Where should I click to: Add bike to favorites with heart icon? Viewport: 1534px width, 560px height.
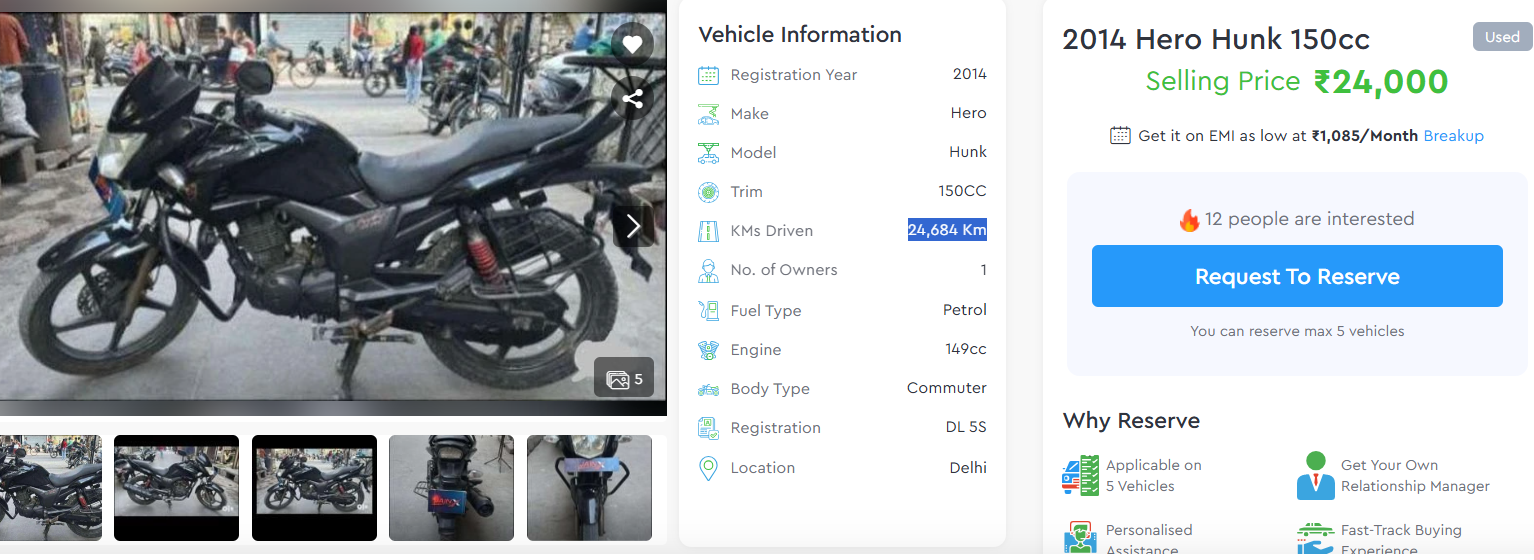click(632, 44)
